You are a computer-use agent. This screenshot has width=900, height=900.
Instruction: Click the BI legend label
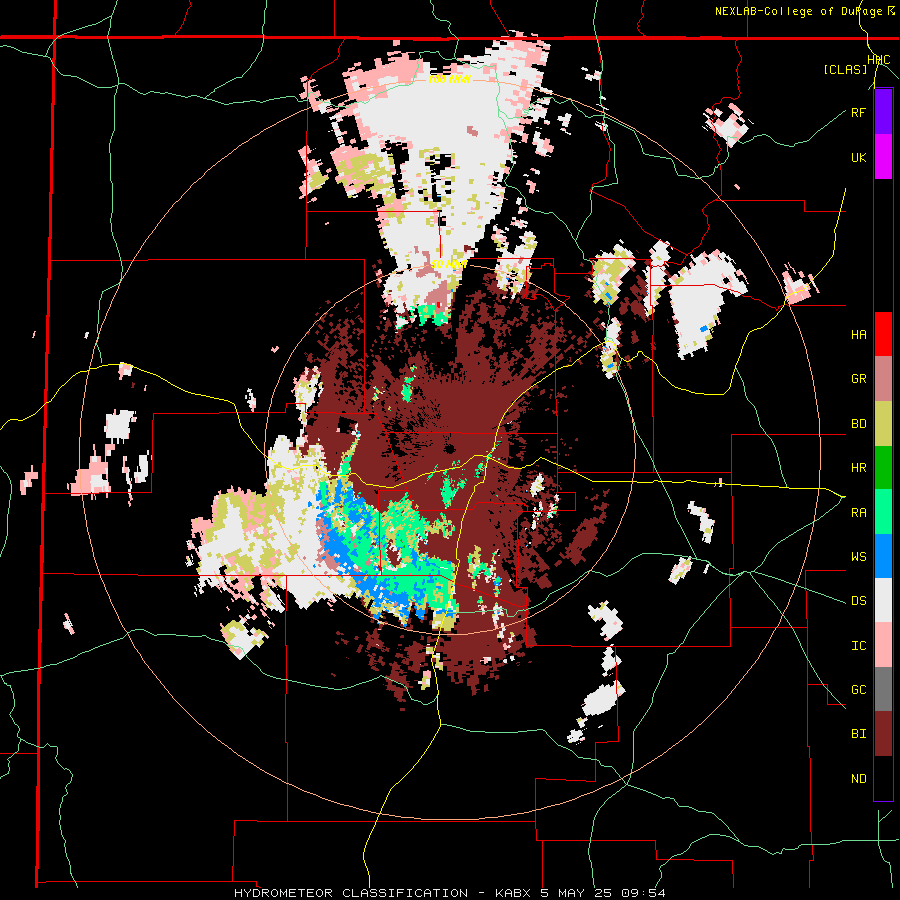tap(858, 734)
